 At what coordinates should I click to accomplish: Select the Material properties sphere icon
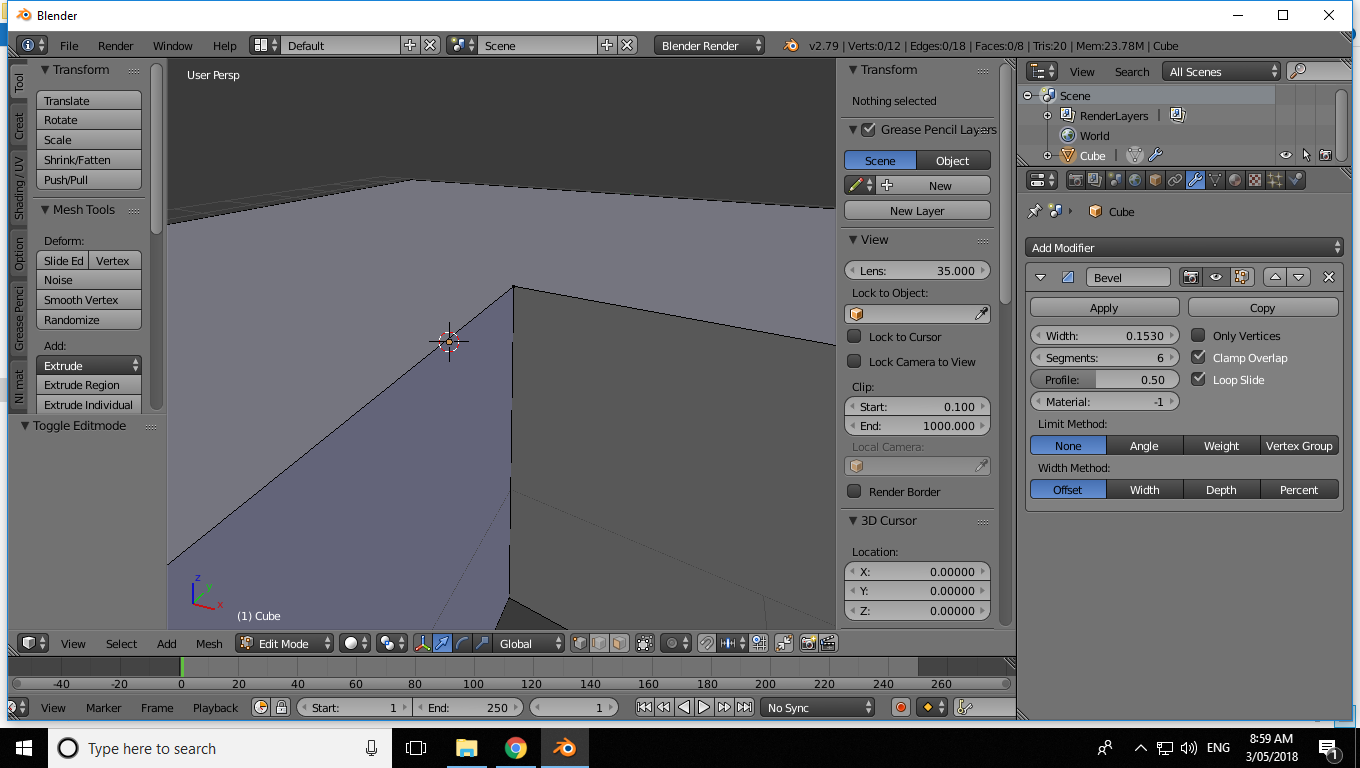[1236, 179]
